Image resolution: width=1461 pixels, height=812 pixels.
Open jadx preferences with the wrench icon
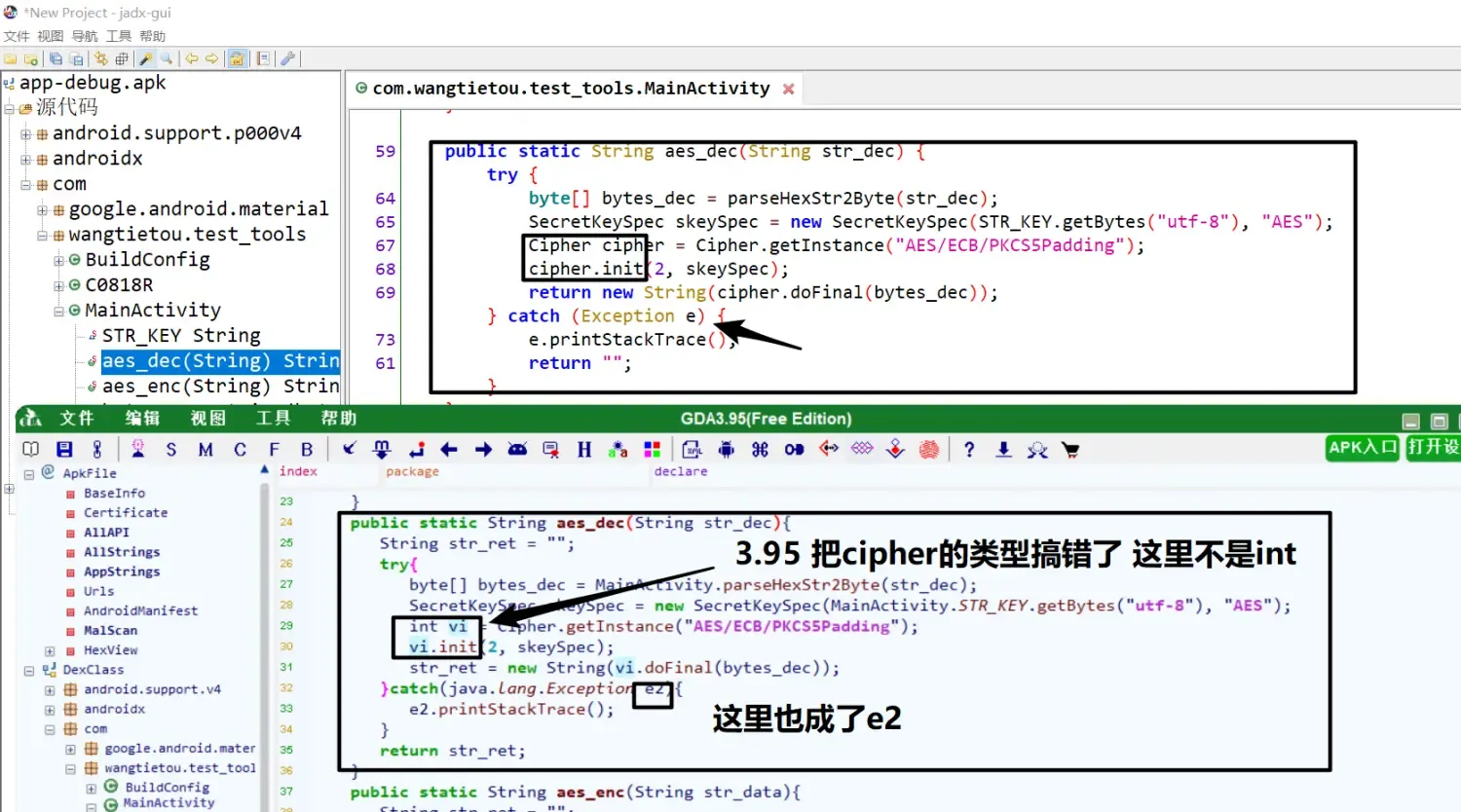[x=287, y=58]
